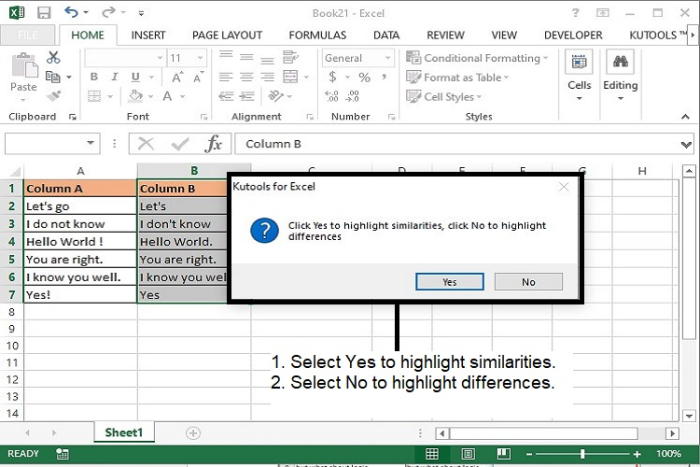Viewport: 700px width, 467px height.
Task: Click the Save icon in quick access toolbar
Action: [x=44, y=13]
